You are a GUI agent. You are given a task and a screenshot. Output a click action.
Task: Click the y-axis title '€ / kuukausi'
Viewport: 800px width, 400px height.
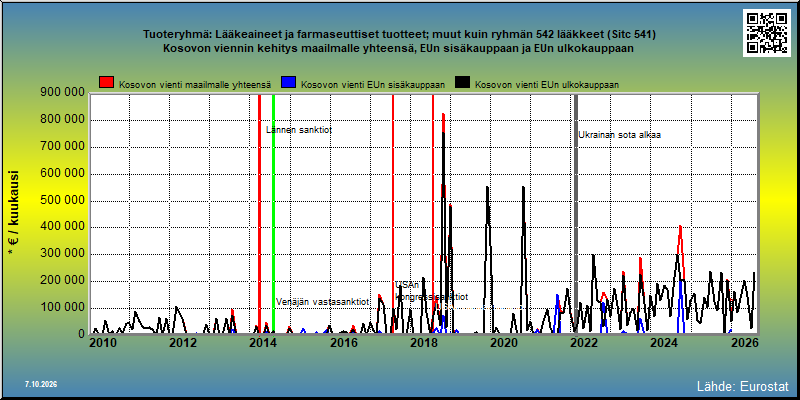14,213
